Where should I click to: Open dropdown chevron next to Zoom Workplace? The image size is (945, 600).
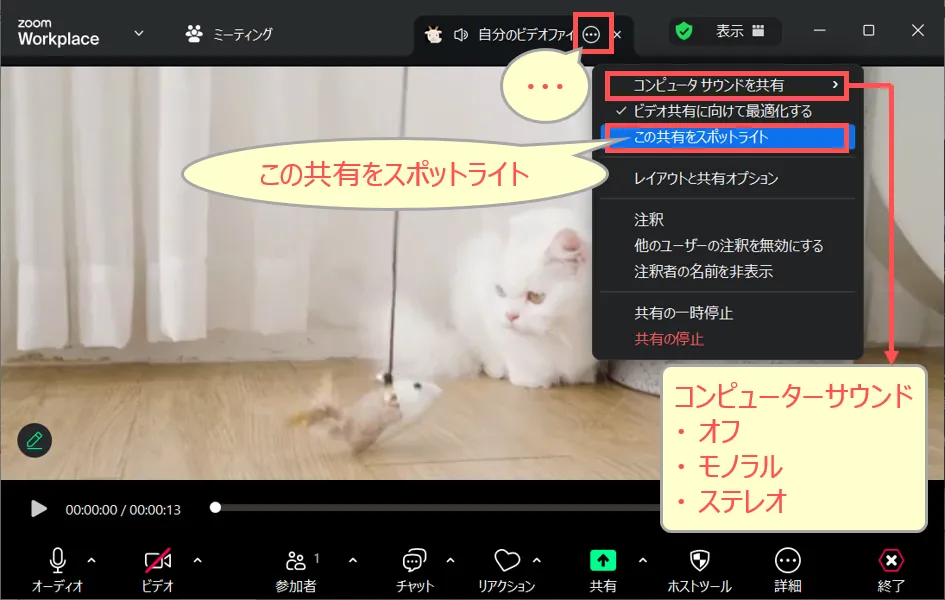(x=139, y=34)
